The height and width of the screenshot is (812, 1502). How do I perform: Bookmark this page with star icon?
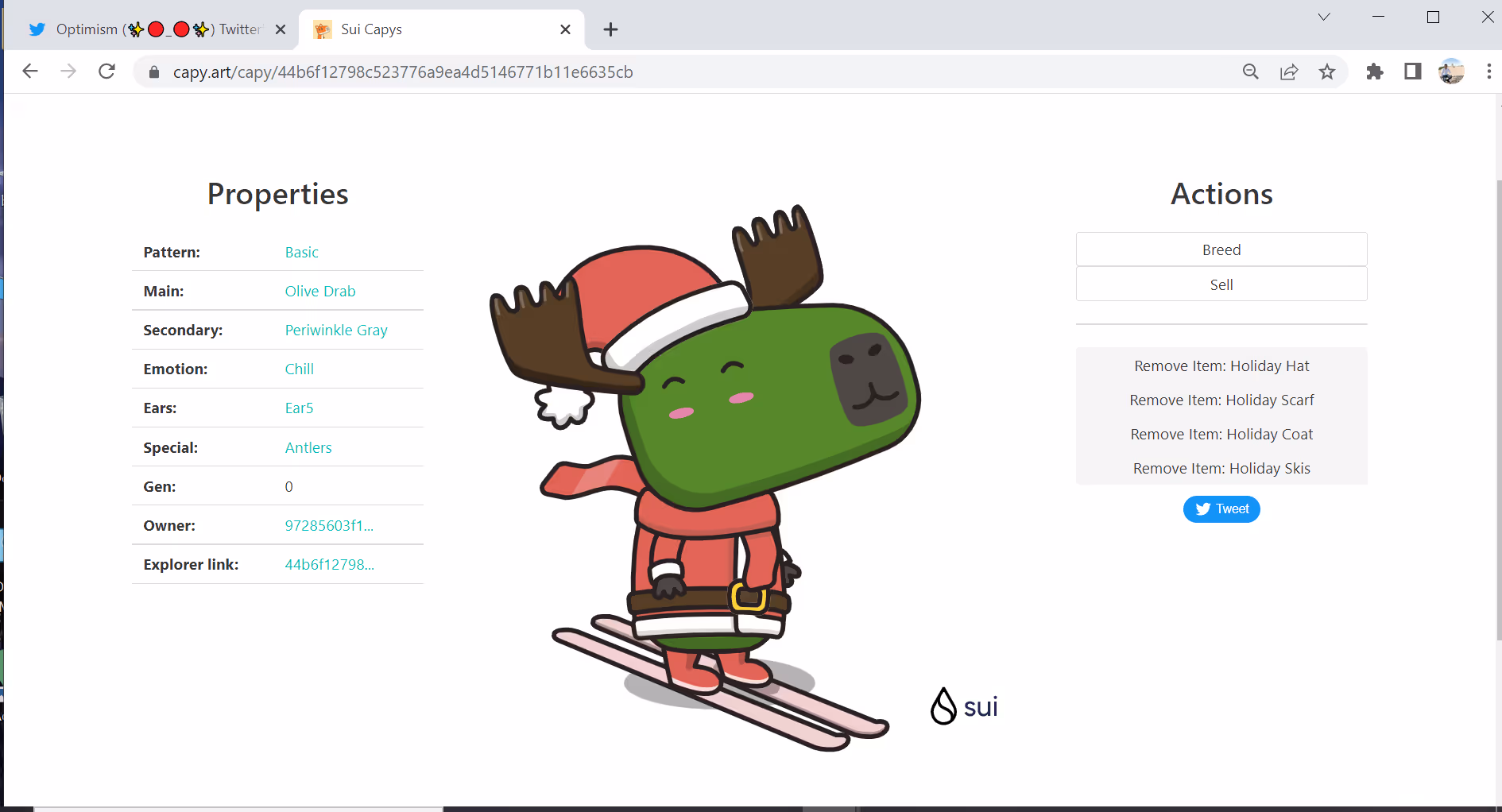point(1327,72)
